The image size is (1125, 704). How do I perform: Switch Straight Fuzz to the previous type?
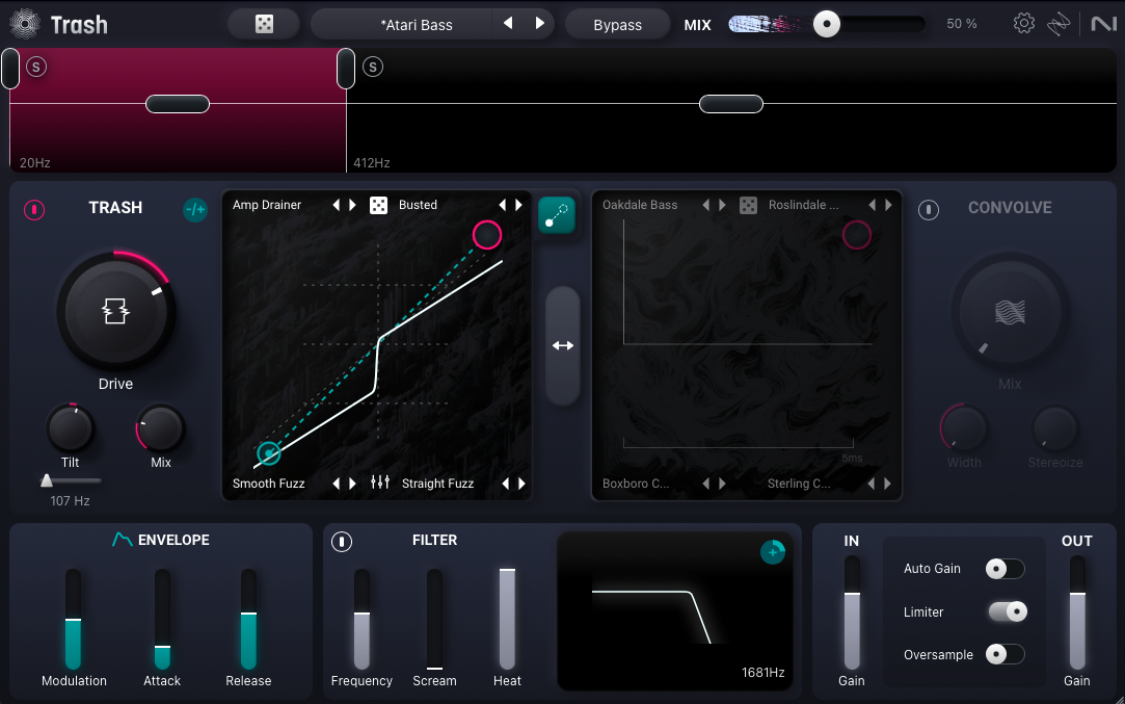(506, 484)
